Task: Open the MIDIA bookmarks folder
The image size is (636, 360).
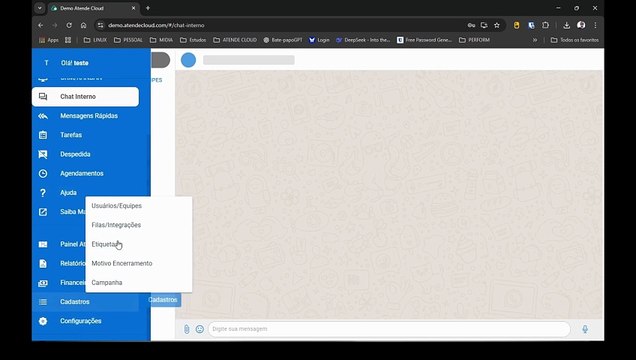Action: click(161, 40)
